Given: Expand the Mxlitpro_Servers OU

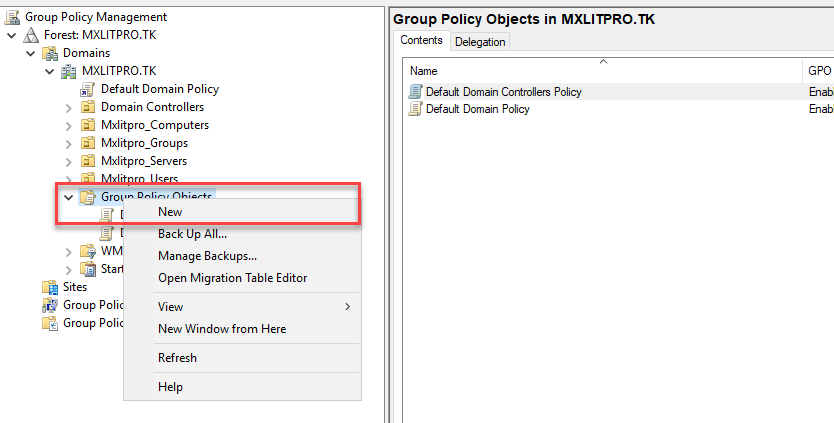Looking at the screenshot, I should [x=68, y=161].
